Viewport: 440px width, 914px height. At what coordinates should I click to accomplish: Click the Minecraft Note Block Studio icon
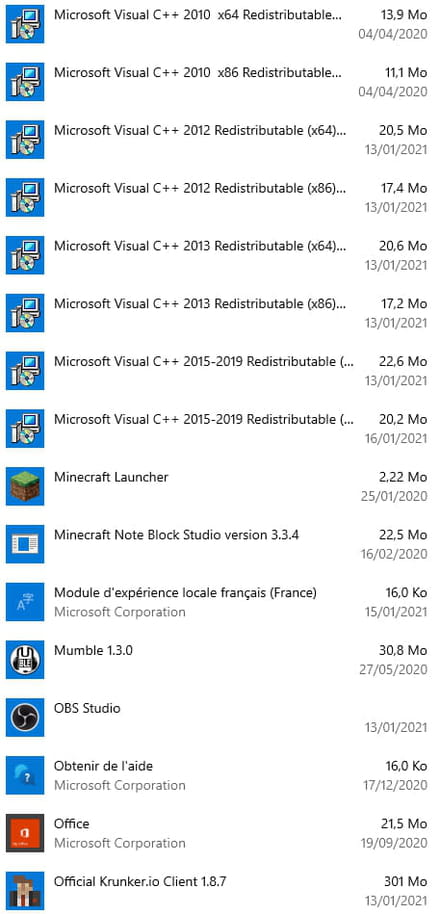click(x=25, y=544)
